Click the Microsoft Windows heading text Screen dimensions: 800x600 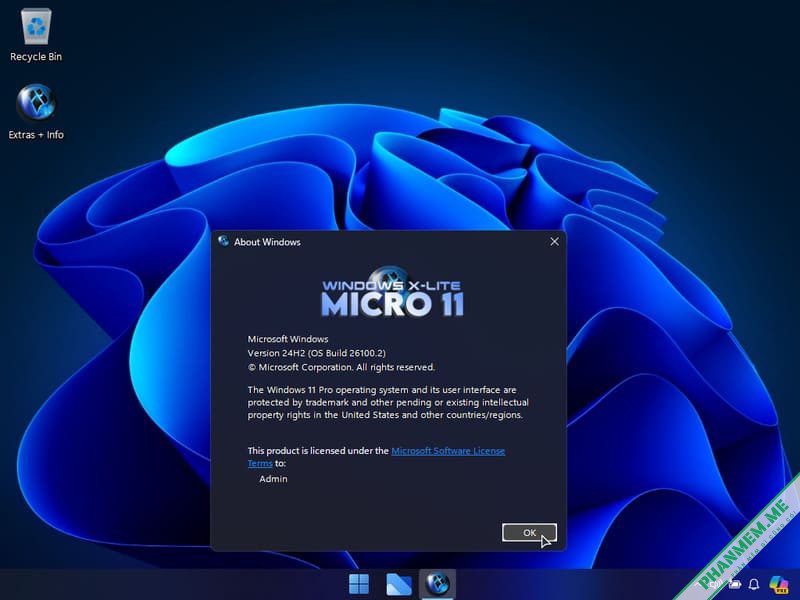click(288, 339)
